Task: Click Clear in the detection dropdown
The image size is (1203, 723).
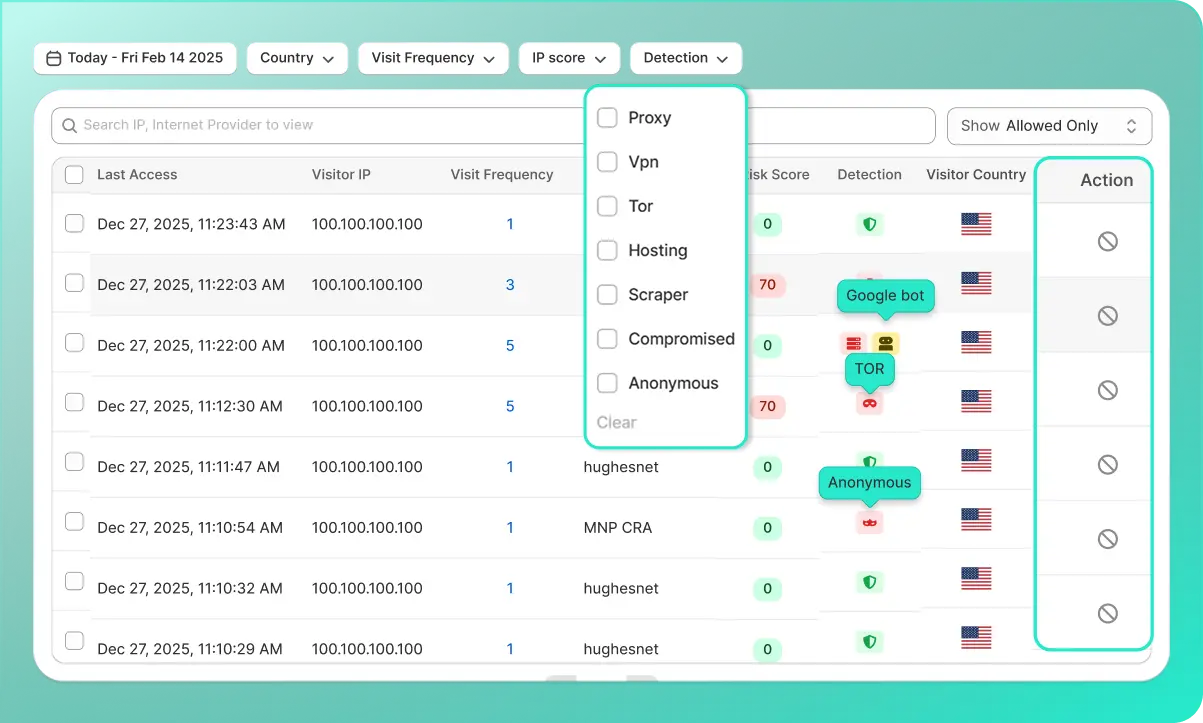Action: (616, 422)
